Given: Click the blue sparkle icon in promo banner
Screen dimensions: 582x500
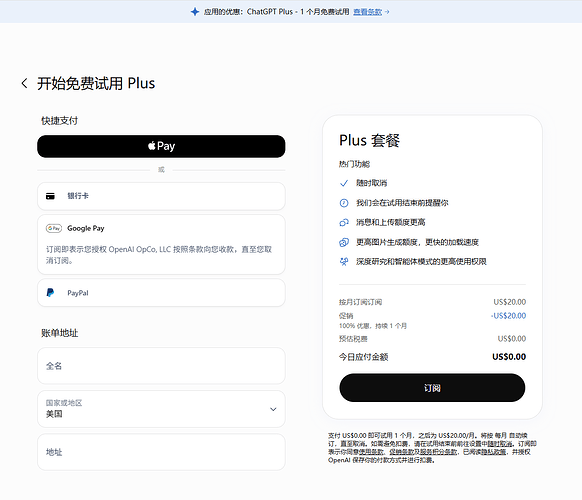Looking at the screenshot, I should pyautogui.click(x=195, y=12).
